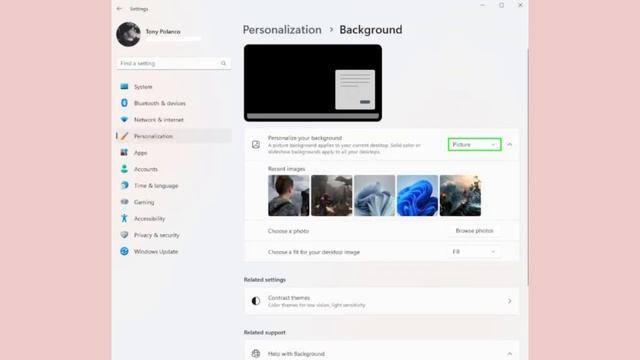640x360 pixels.
Task: Select the recent image of a boy's head
Action: click(x=289, y=196)
